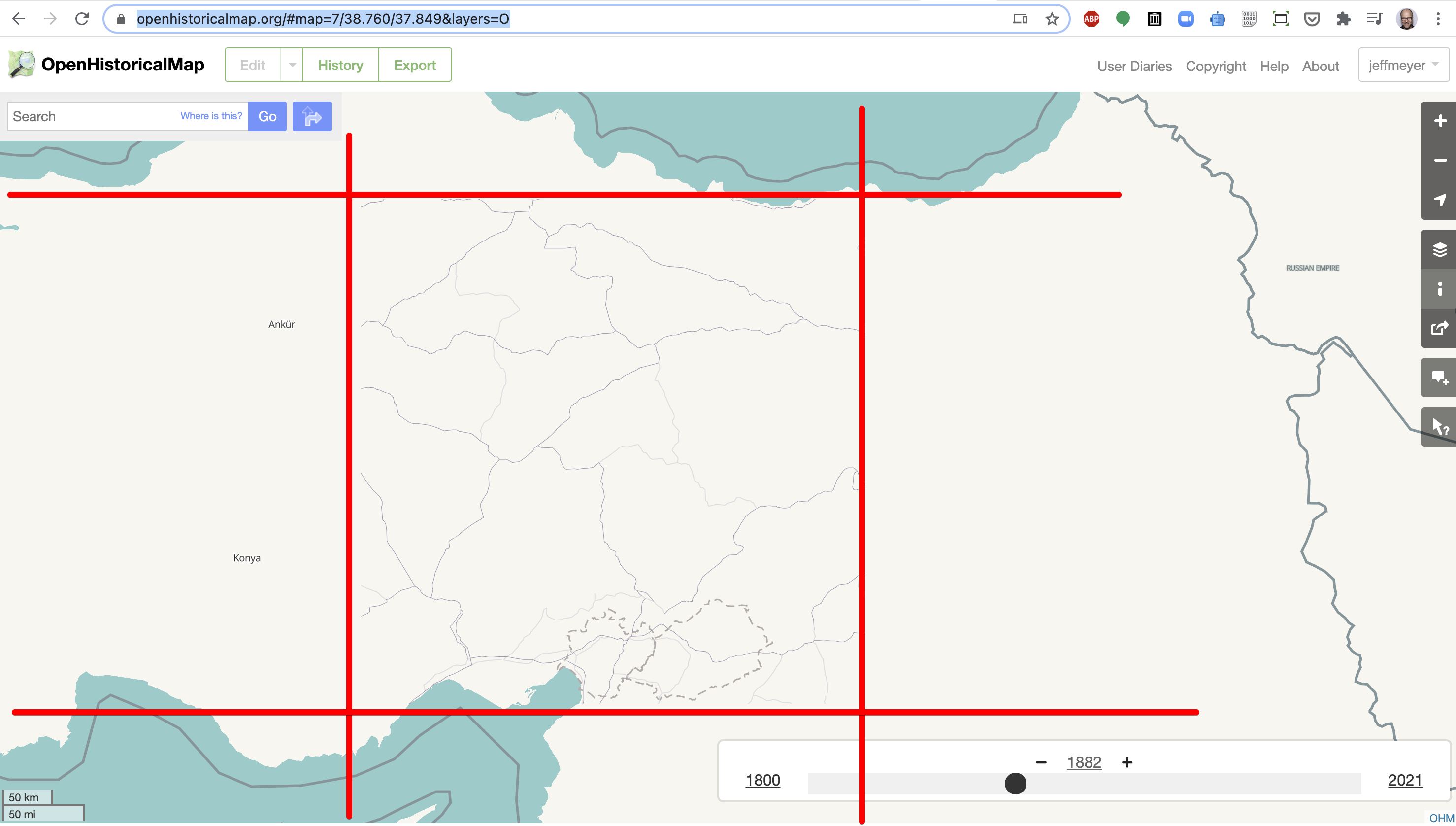Open the map key info icon
Screen dimensions: 1456x826
[1441, 289]
